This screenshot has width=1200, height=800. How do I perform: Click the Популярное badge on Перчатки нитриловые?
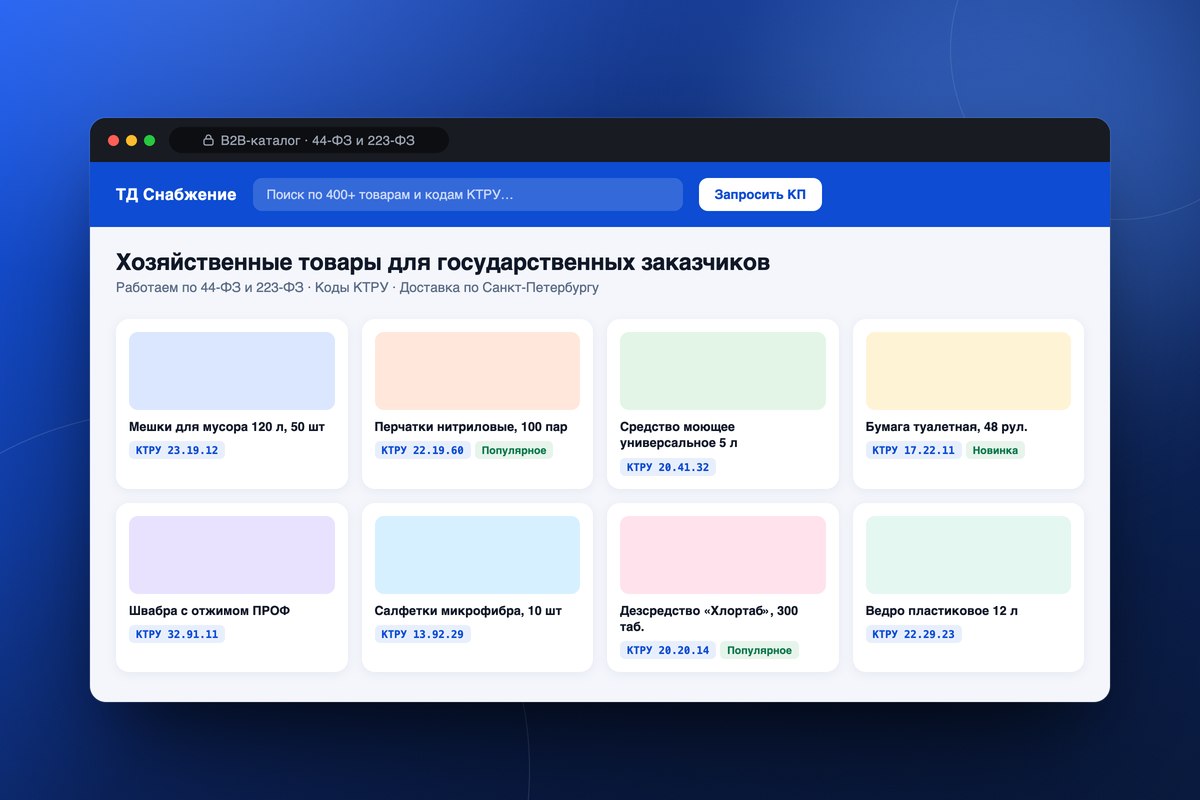tap(514, 450)
